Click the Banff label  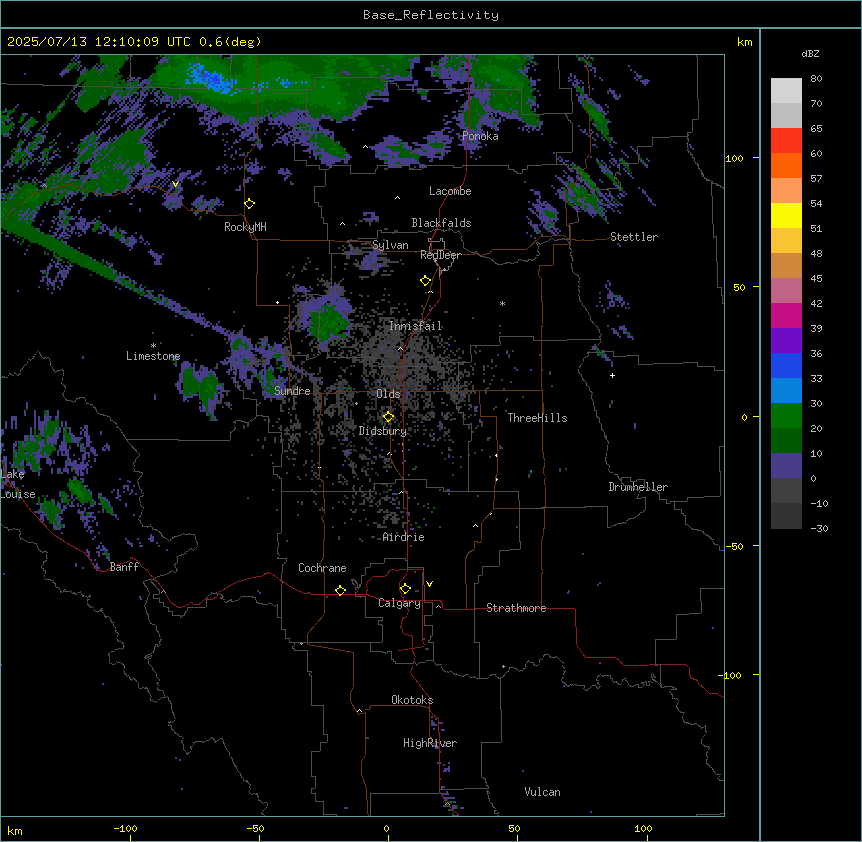point(124,567)
